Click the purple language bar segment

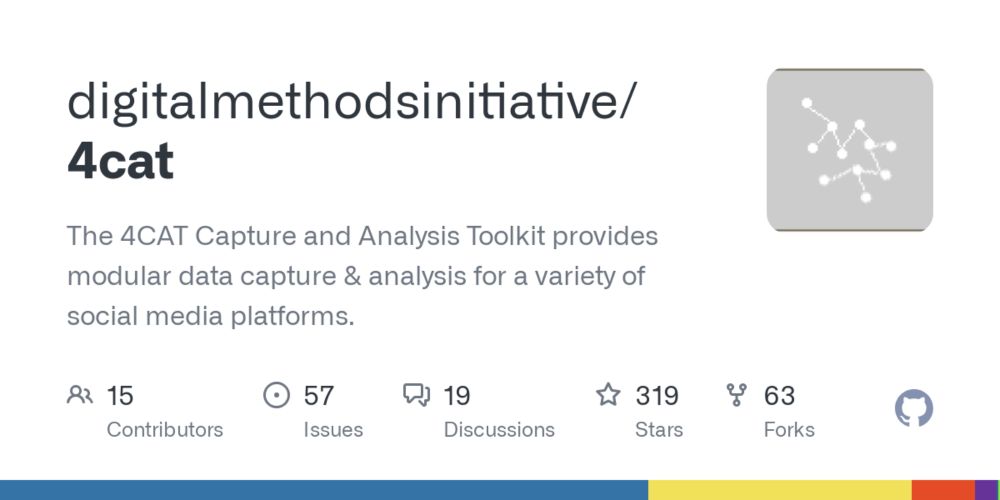point(986,490)
